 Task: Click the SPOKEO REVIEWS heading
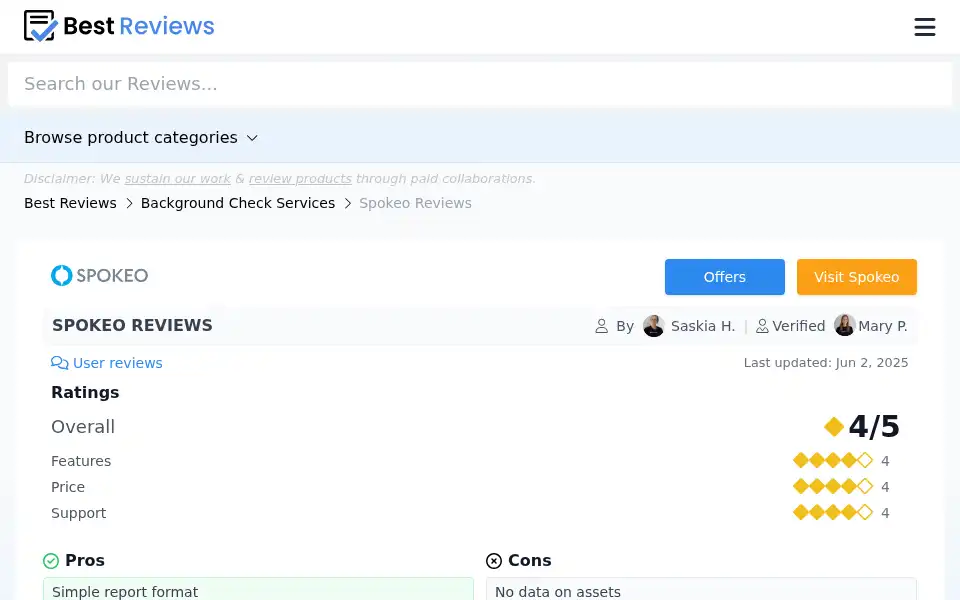coord(132,326)
